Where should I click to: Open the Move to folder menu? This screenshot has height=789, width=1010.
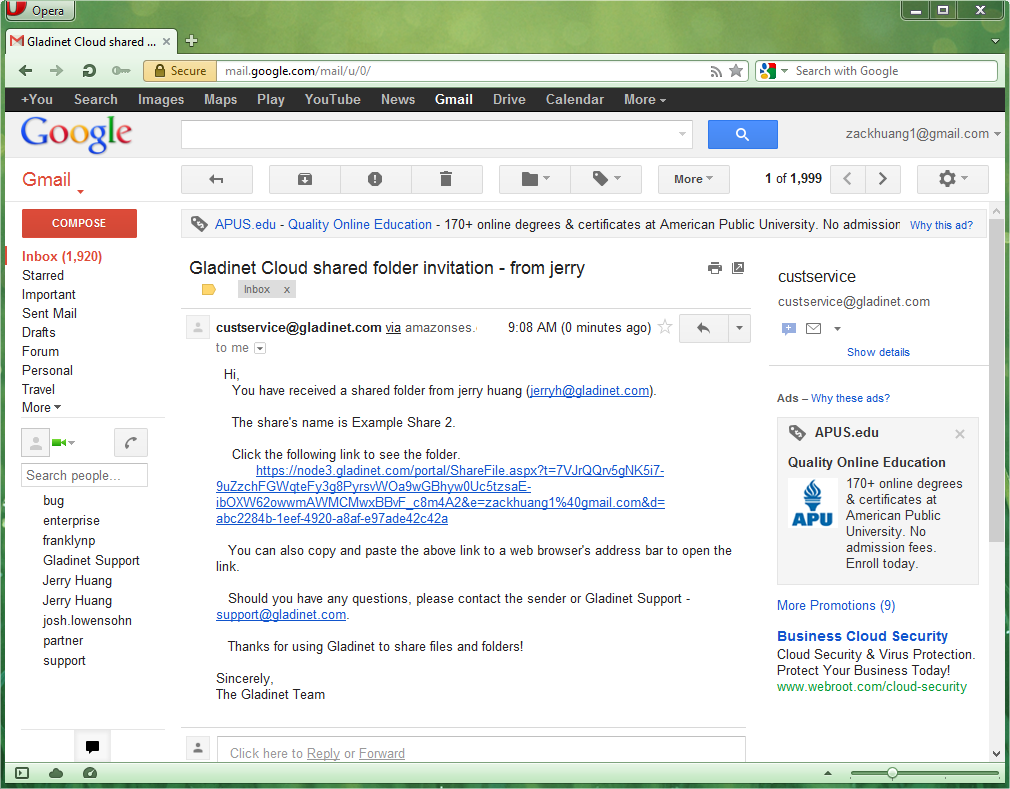[x=535, y=179]
